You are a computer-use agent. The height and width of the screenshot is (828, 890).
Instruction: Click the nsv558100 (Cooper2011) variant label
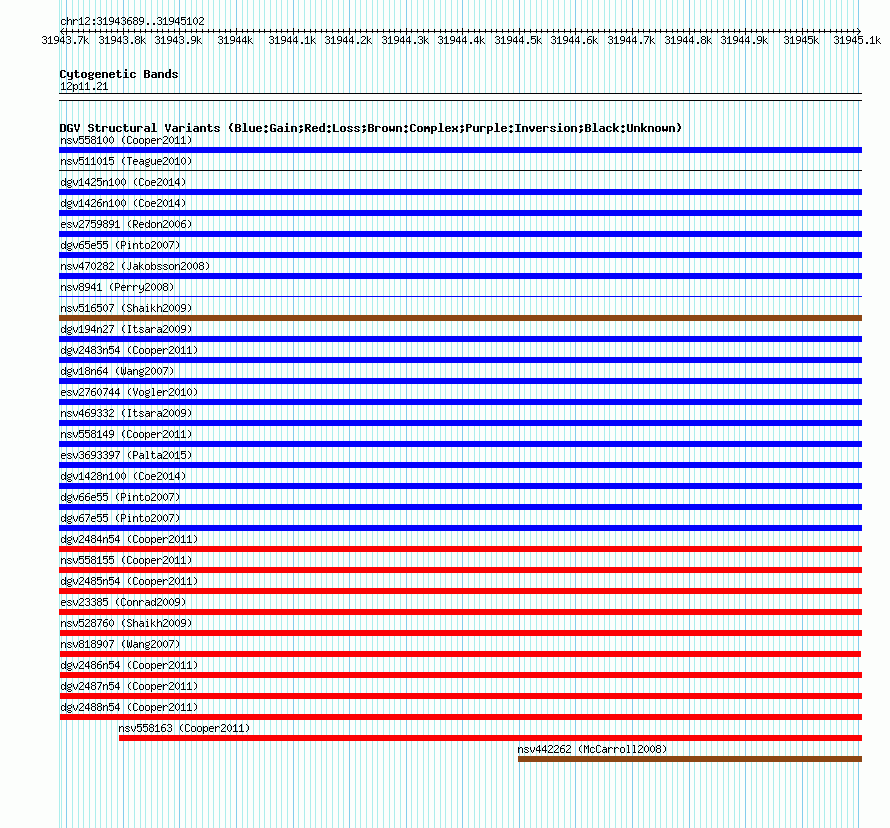126,140
